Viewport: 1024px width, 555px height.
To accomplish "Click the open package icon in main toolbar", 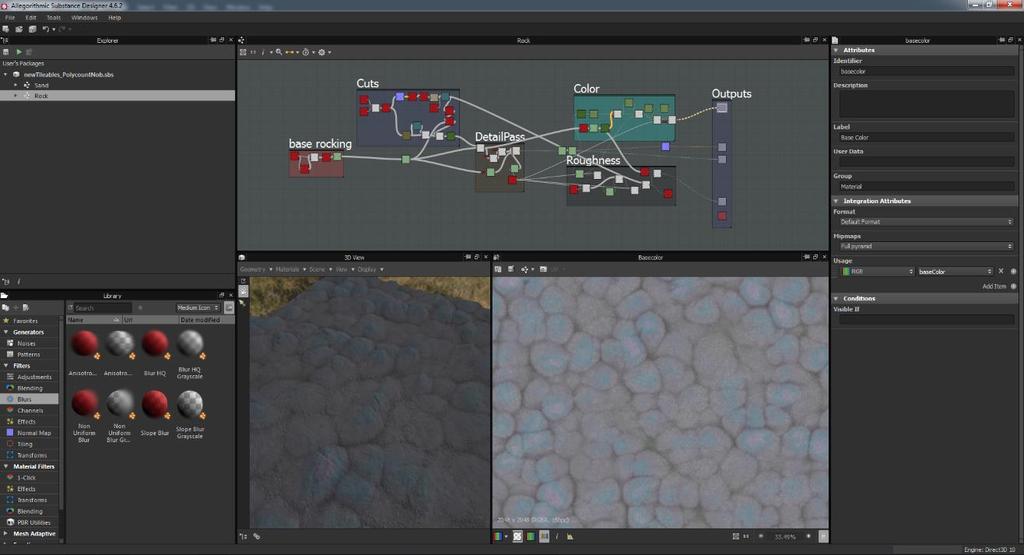I will (19, 29).
